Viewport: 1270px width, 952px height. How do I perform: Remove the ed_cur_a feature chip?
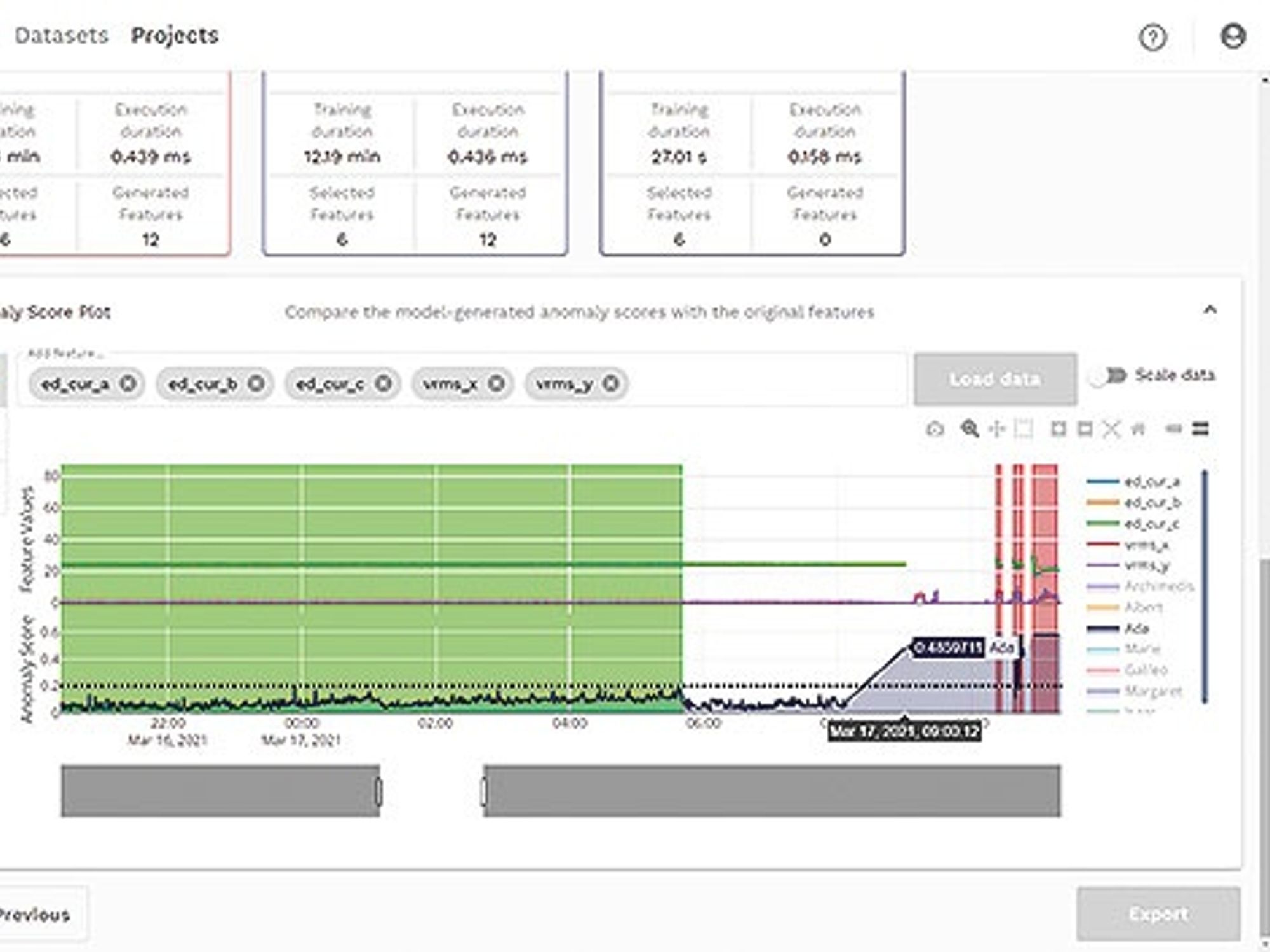[x=128, y=383]
